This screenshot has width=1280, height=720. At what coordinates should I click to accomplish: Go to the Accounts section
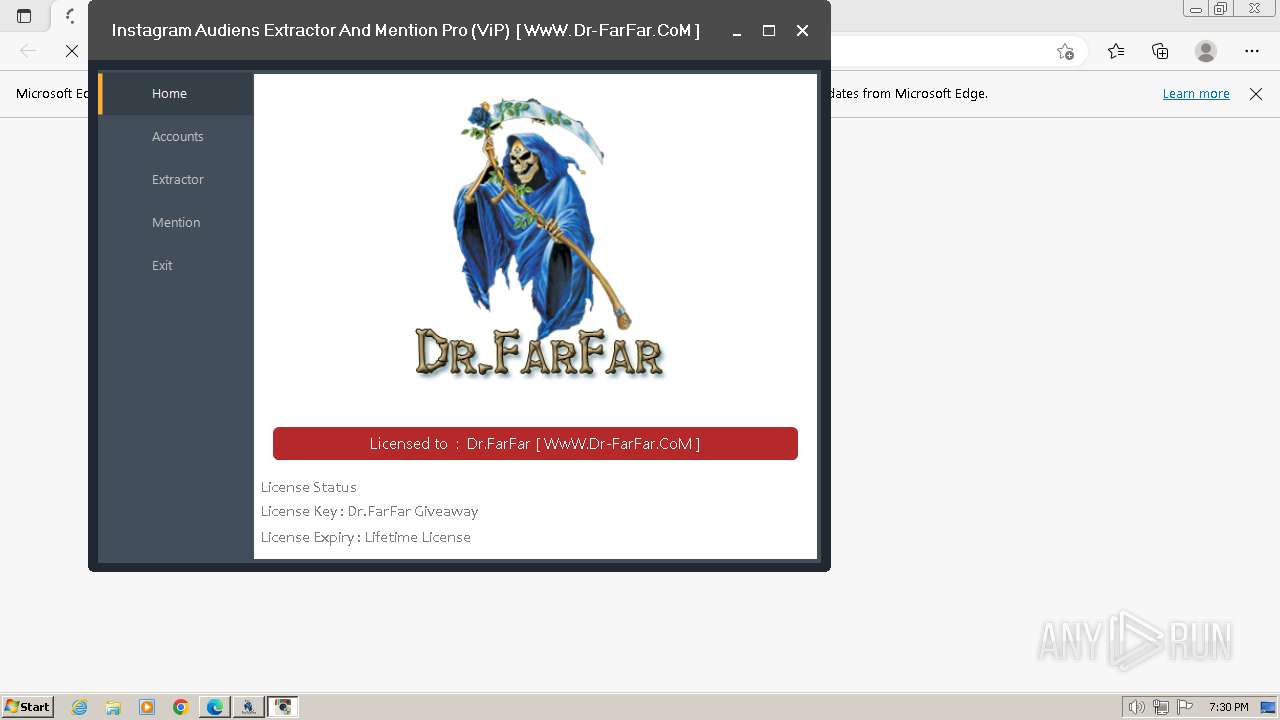pyautogui.click(x=176, y=136)
